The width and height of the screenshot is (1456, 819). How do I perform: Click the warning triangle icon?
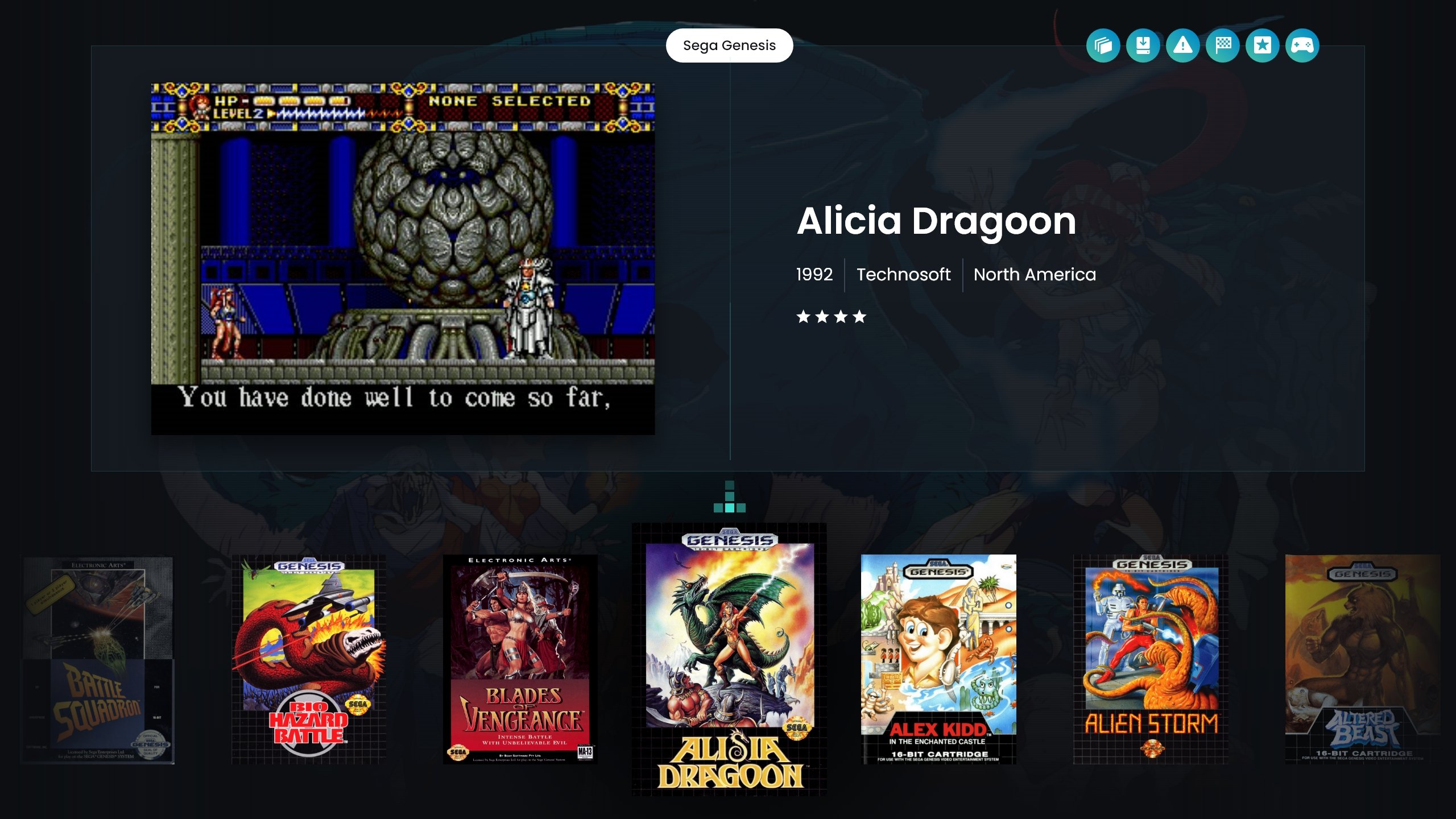[x=1182, y=45]
